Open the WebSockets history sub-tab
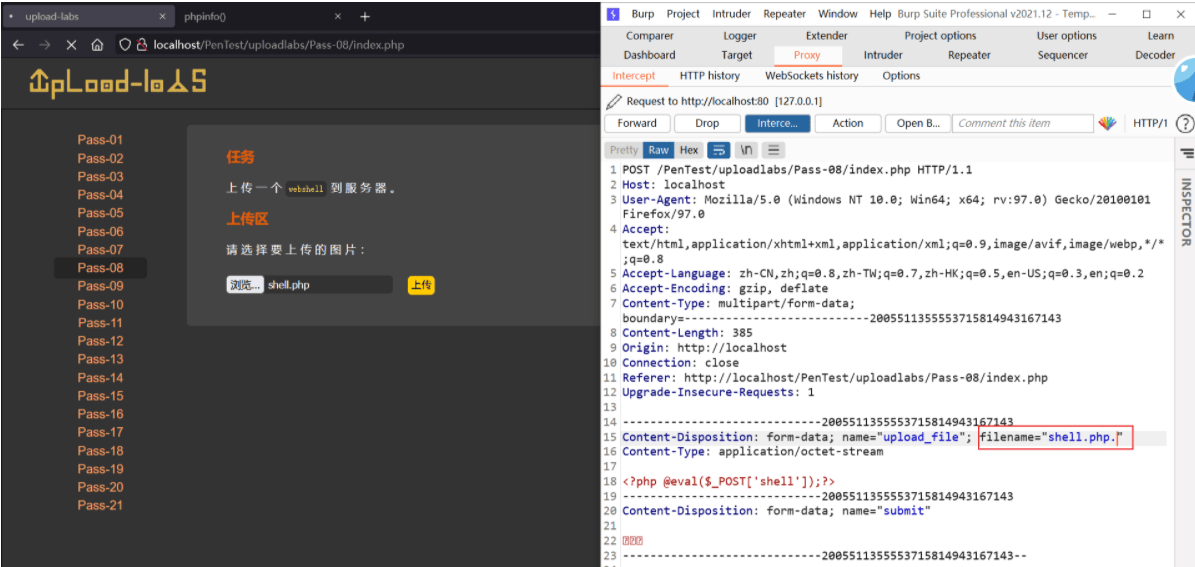This screenshot has width=1195, height=567. (812, 75)
